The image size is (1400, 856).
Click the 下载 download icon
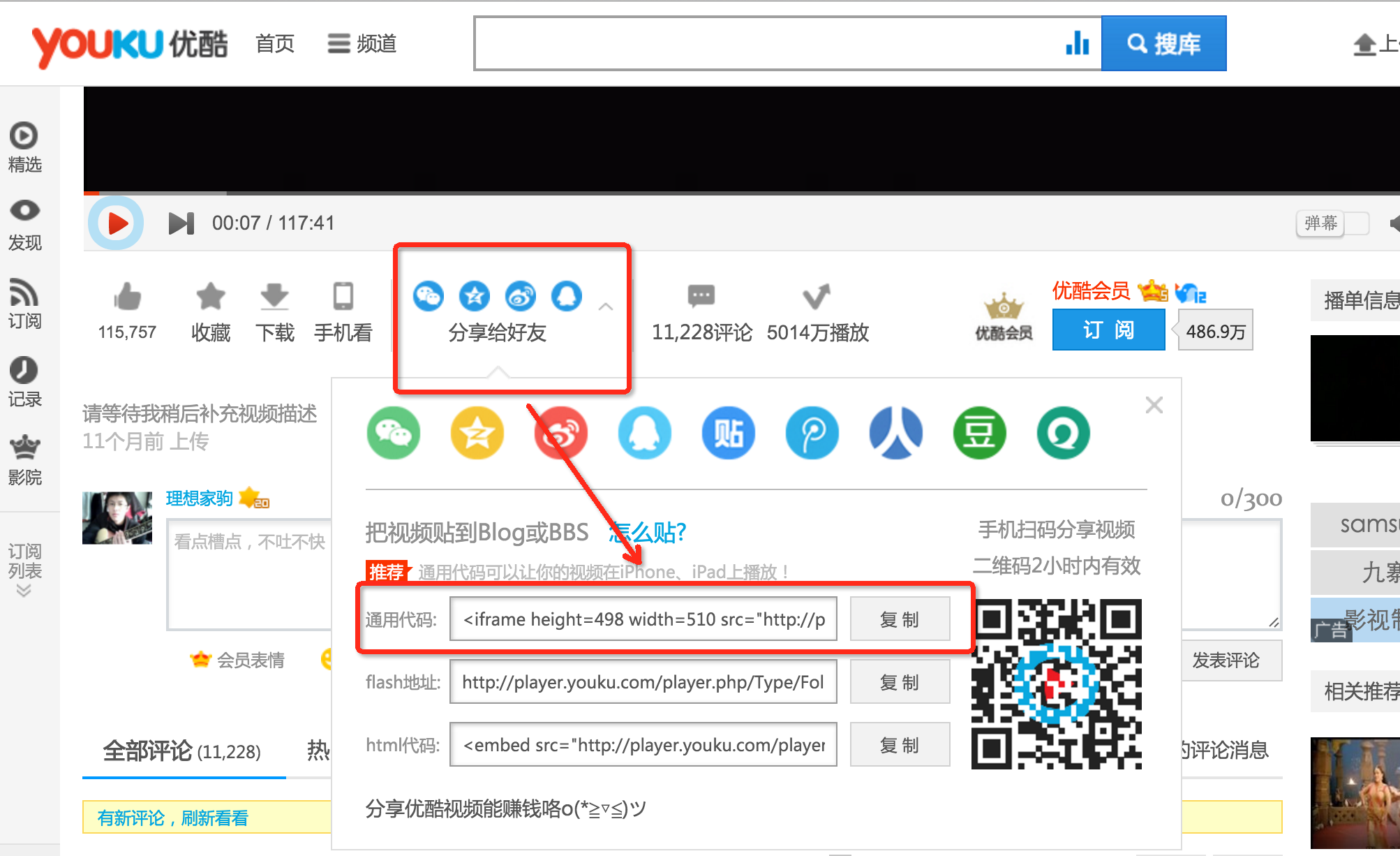tap(274, 297)
